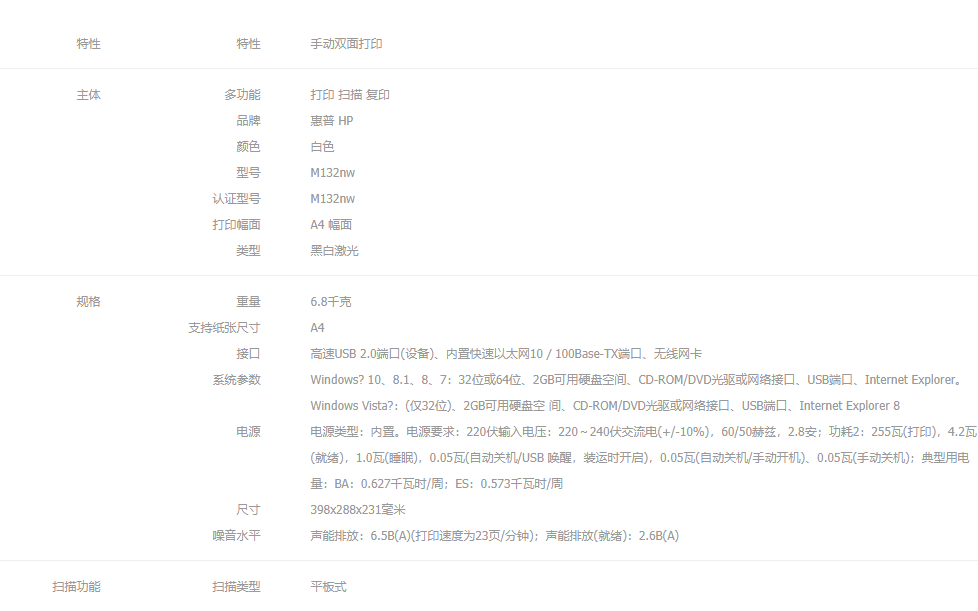Select the '认证型号' label
This screenshot has width=978, height=611.
pos(236,199)
